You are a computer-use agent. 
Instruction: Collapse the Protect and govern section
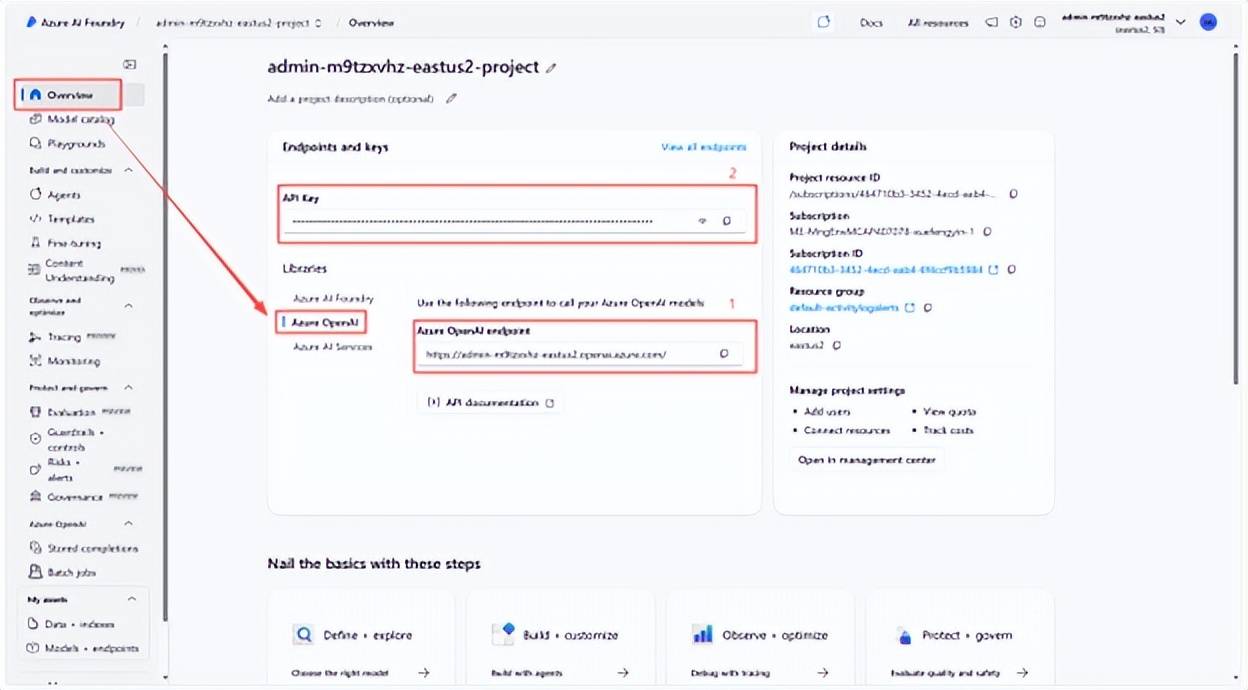[128, 388]
